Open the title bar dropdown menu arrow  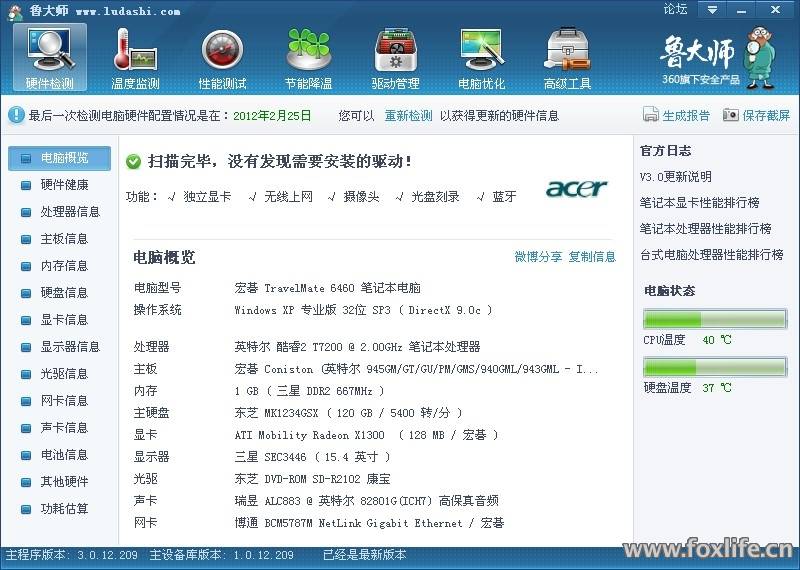coord(712,10)
